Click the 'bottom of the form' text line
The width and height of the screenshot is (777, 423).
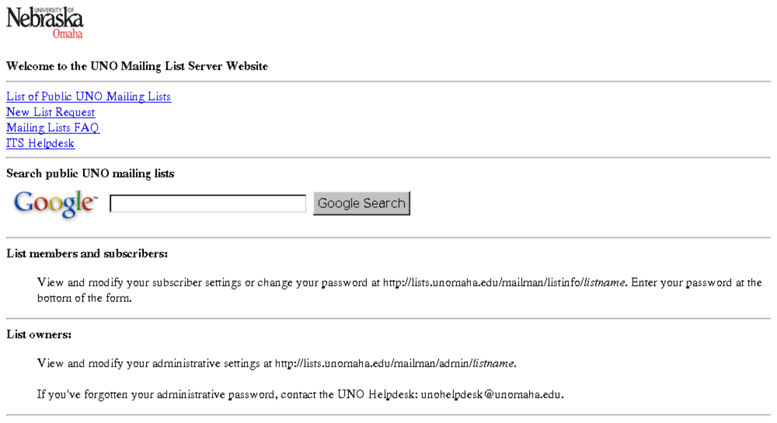click(84, 298)
